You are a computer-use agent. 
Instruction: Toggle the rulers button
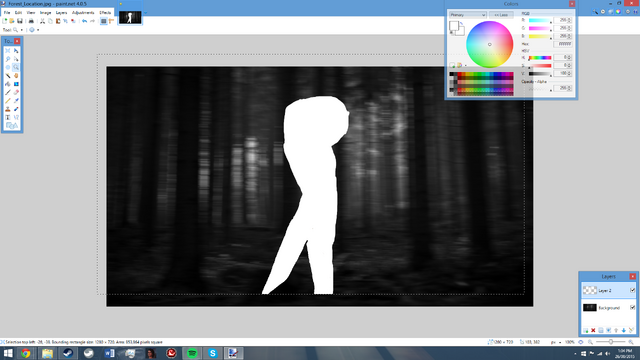[x=111, y=21]
